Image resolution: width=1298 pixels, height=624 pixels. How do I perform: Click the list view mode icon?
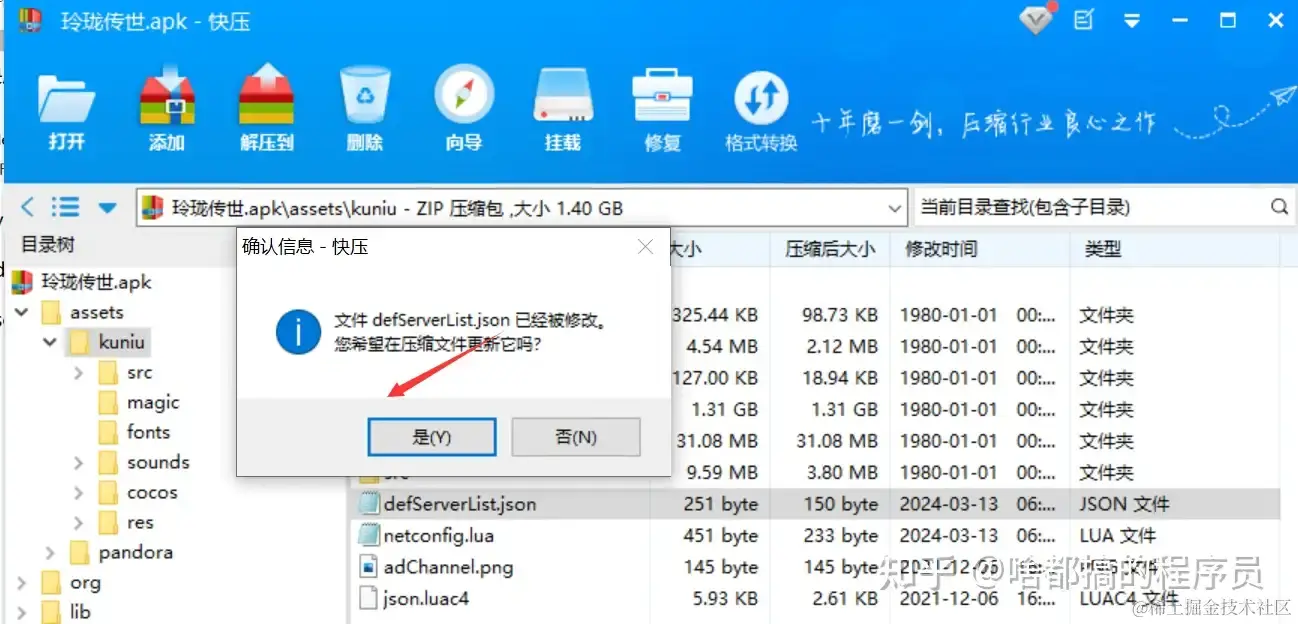point(66,207)
